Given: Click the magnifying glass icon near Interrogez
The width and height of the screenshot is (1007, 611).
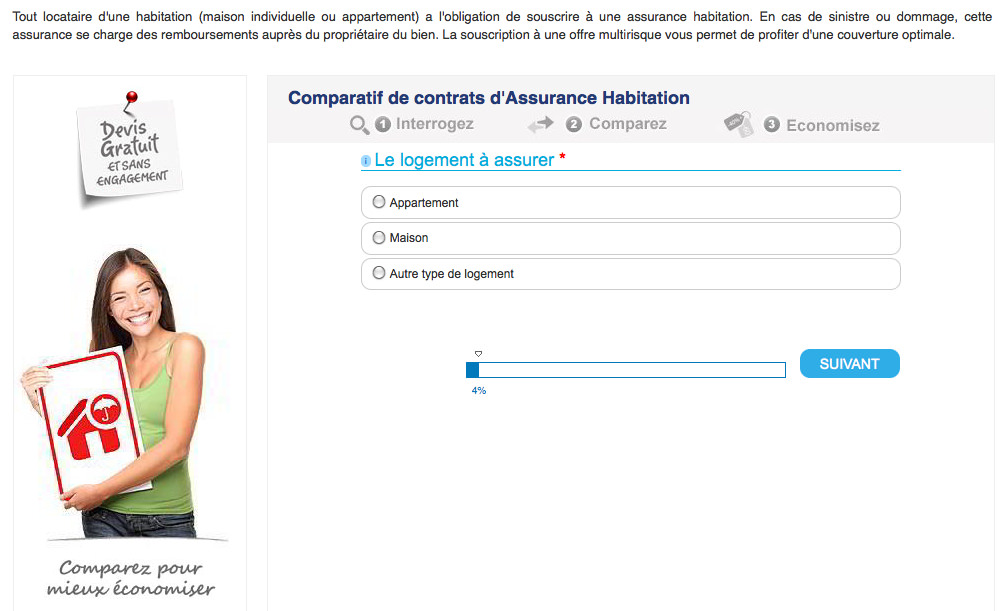Looking at the screenshot, I should [x=359, y=125].
